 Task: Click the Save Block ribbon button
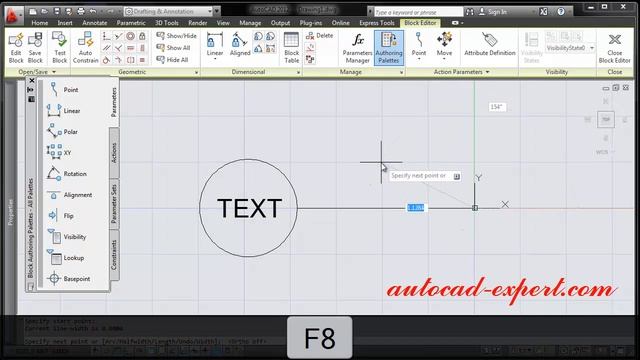coord(35,48)
